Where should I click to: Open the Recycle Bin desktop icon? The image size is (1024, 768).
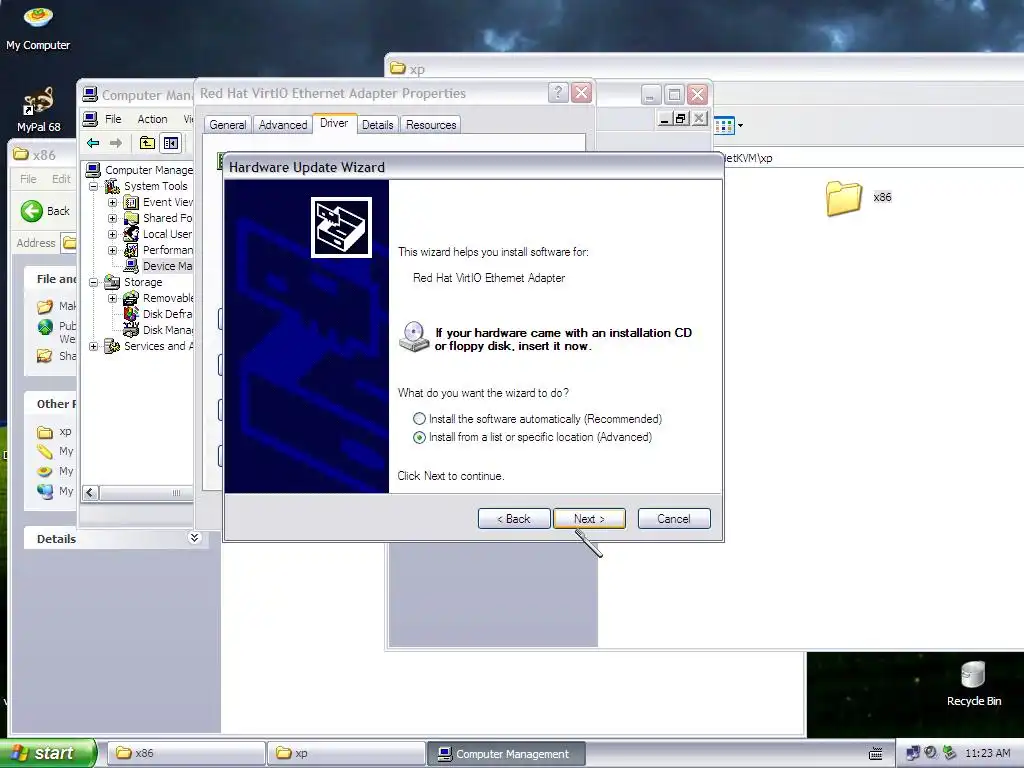[973, 683]
